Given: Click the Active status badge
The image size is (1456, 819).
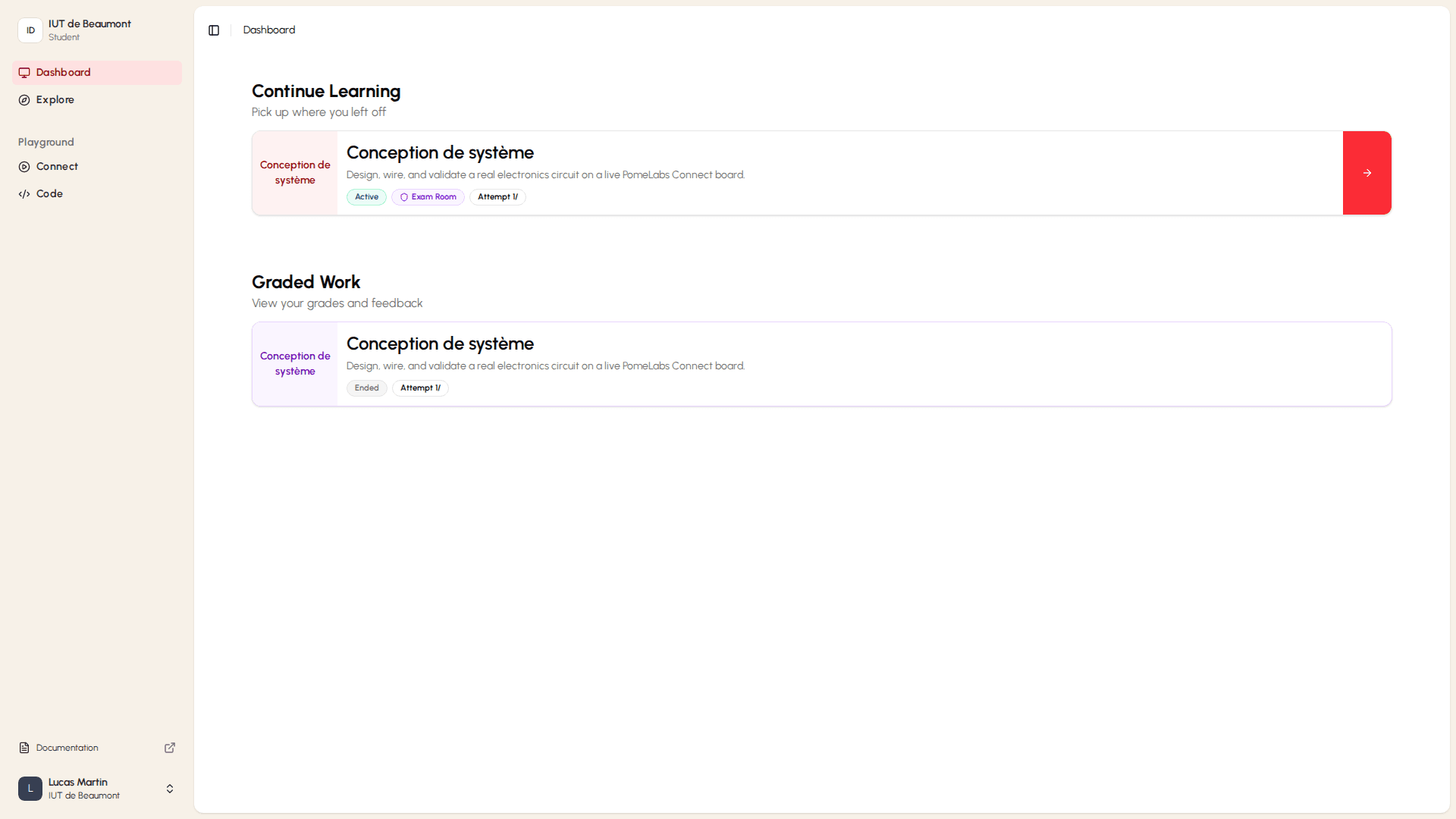Looking at the screenshot, I should 366,197.
